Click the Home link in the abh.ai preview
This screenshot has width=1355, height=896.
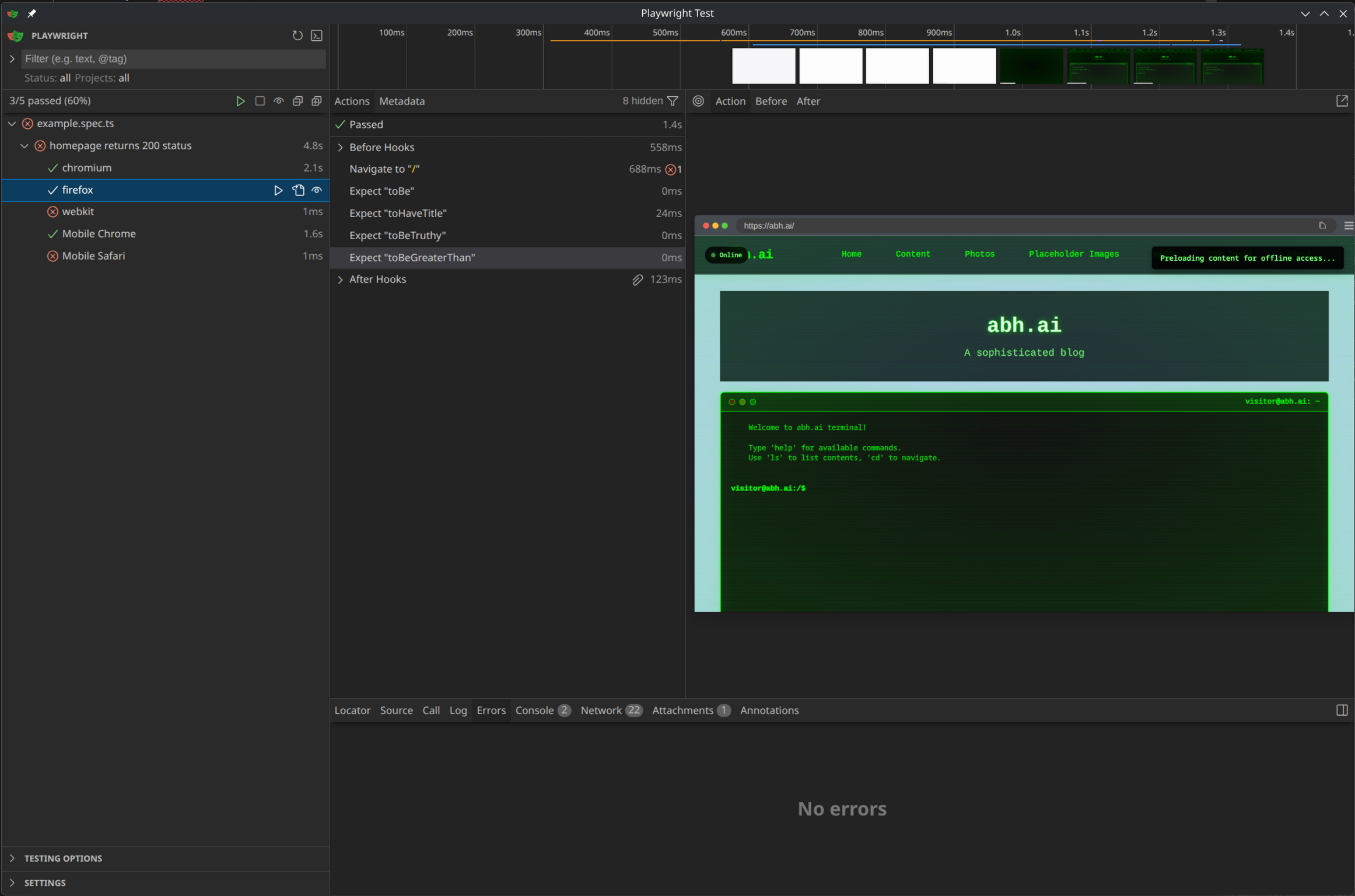pos(851,254)
